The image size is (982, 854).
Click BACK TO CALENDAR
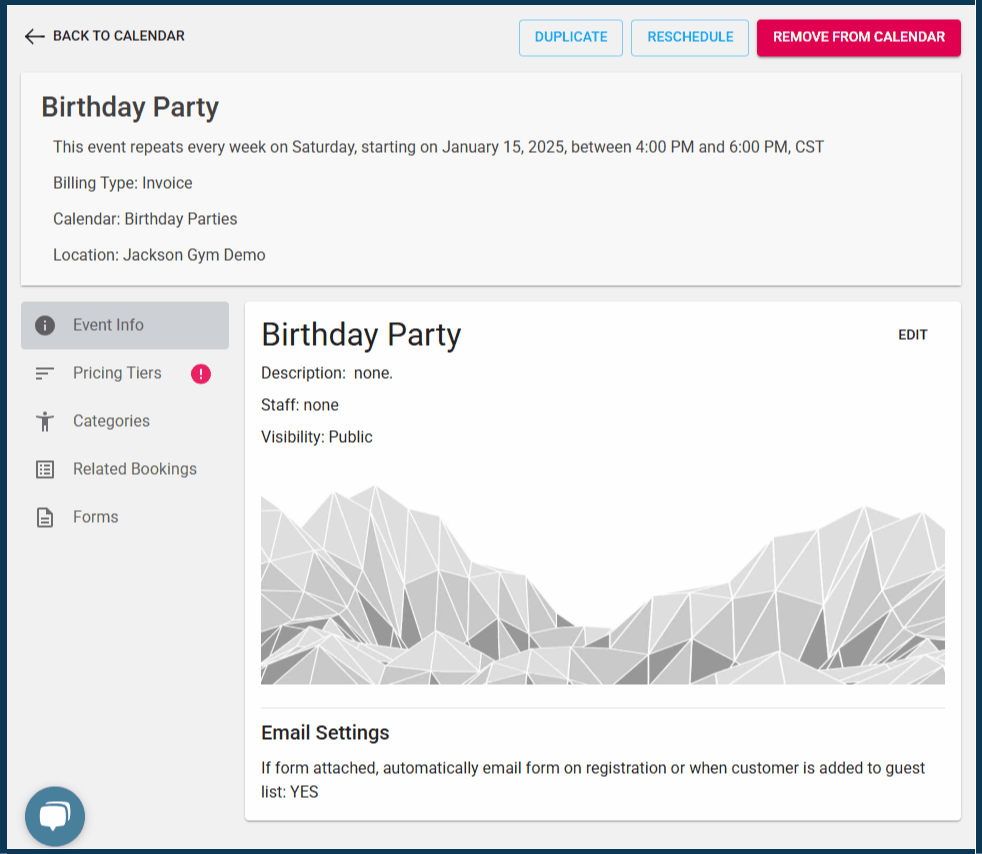(x=120, y=36)
